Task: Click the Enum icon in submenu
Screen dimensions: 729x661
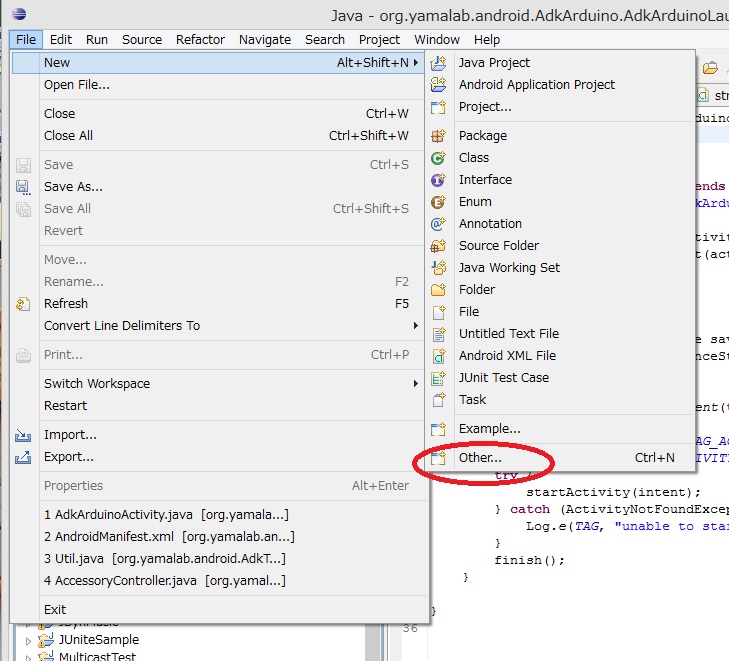Action: click(438, 202)
